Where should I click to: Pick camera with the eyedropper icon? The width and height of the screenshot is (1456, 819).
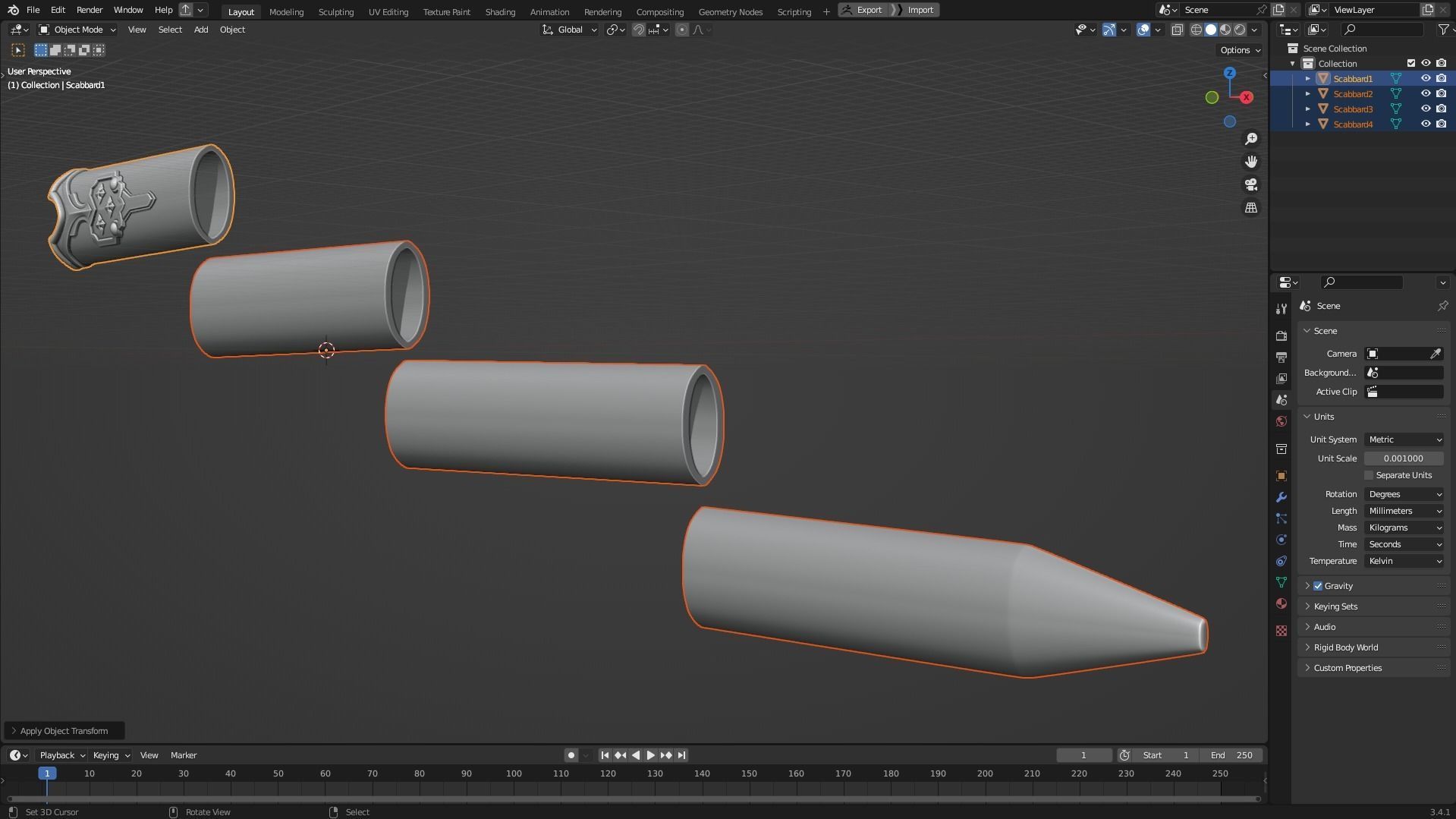pos(1436,354)
